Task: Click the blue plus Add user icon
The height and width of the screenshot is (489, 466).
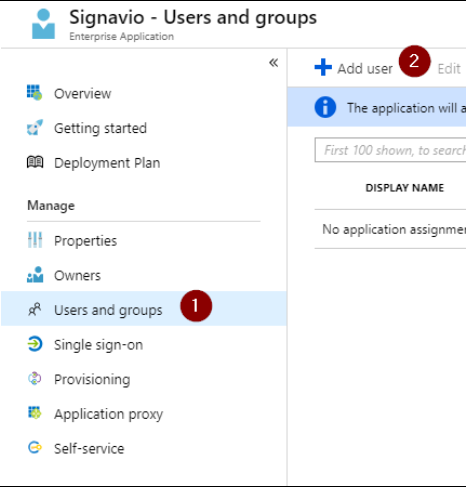Action: (323, 67)
